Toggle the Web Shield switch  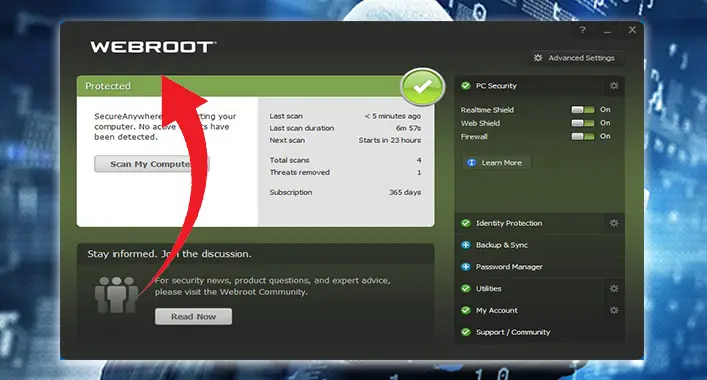[x=583, y=123]
